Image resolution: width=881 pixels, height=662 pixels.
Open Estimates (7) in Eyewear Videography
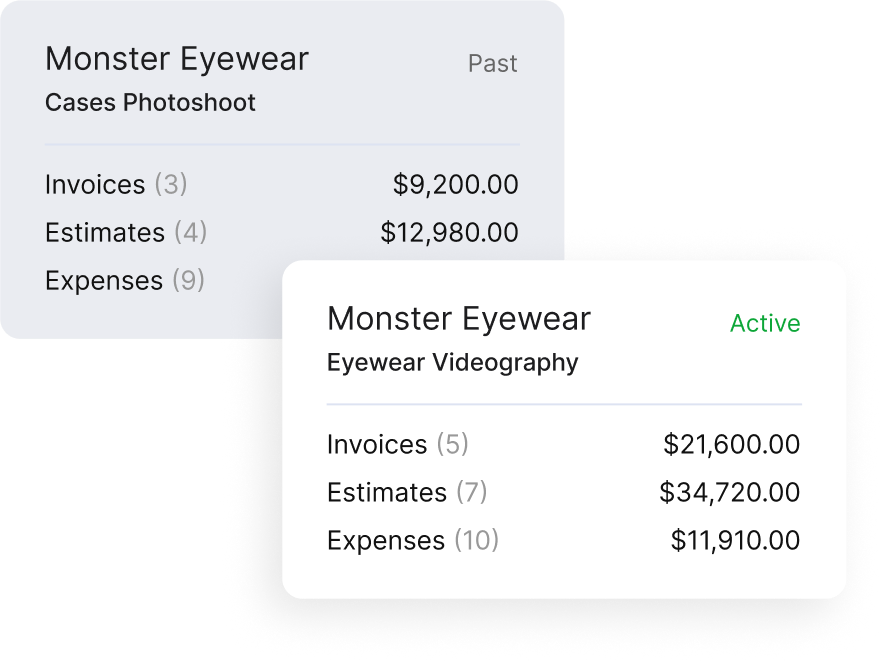[407, 492]
